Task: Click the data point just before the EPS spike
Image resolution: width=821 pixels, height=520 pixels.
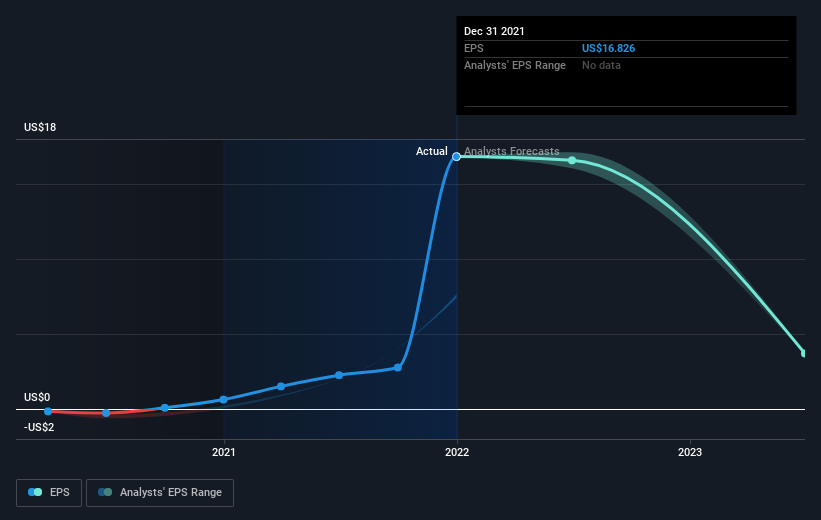Action: tap(398, 368)
